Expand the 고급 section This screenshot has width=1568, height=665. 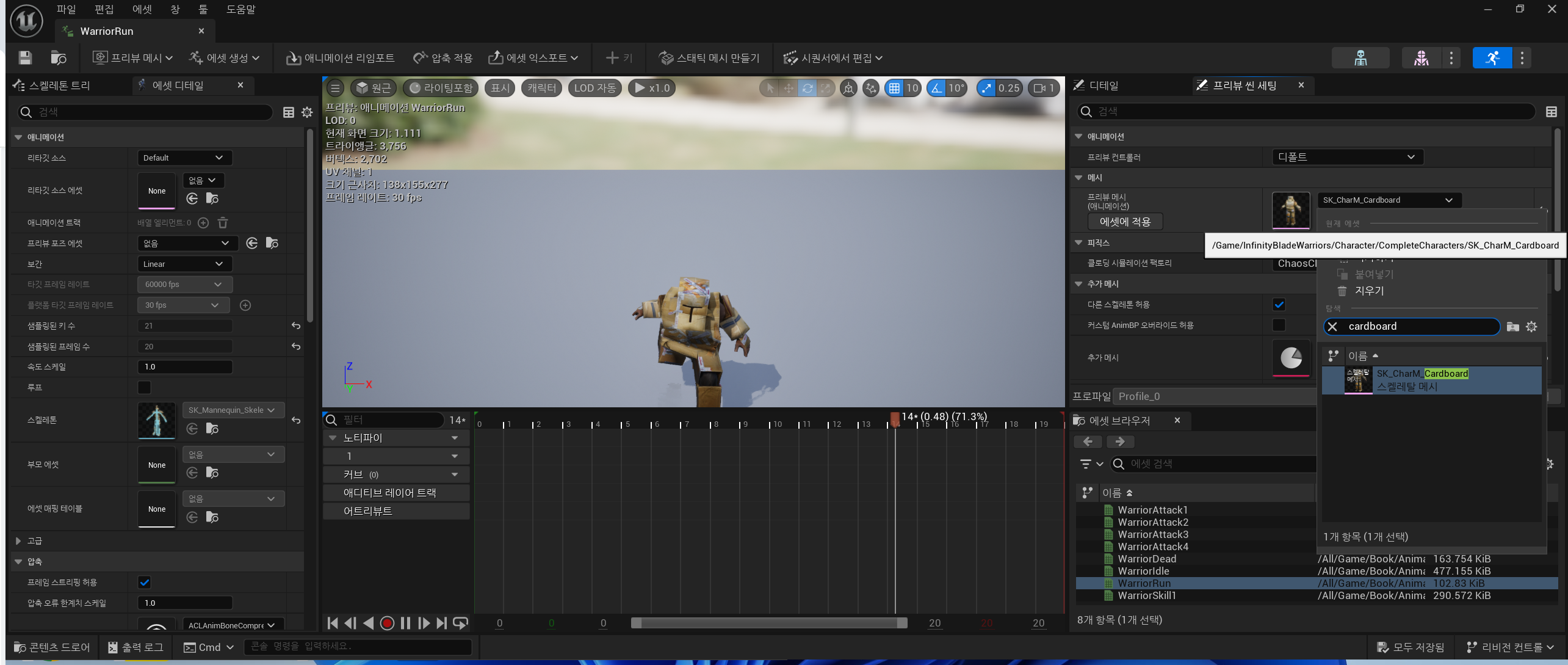point(18,541)
